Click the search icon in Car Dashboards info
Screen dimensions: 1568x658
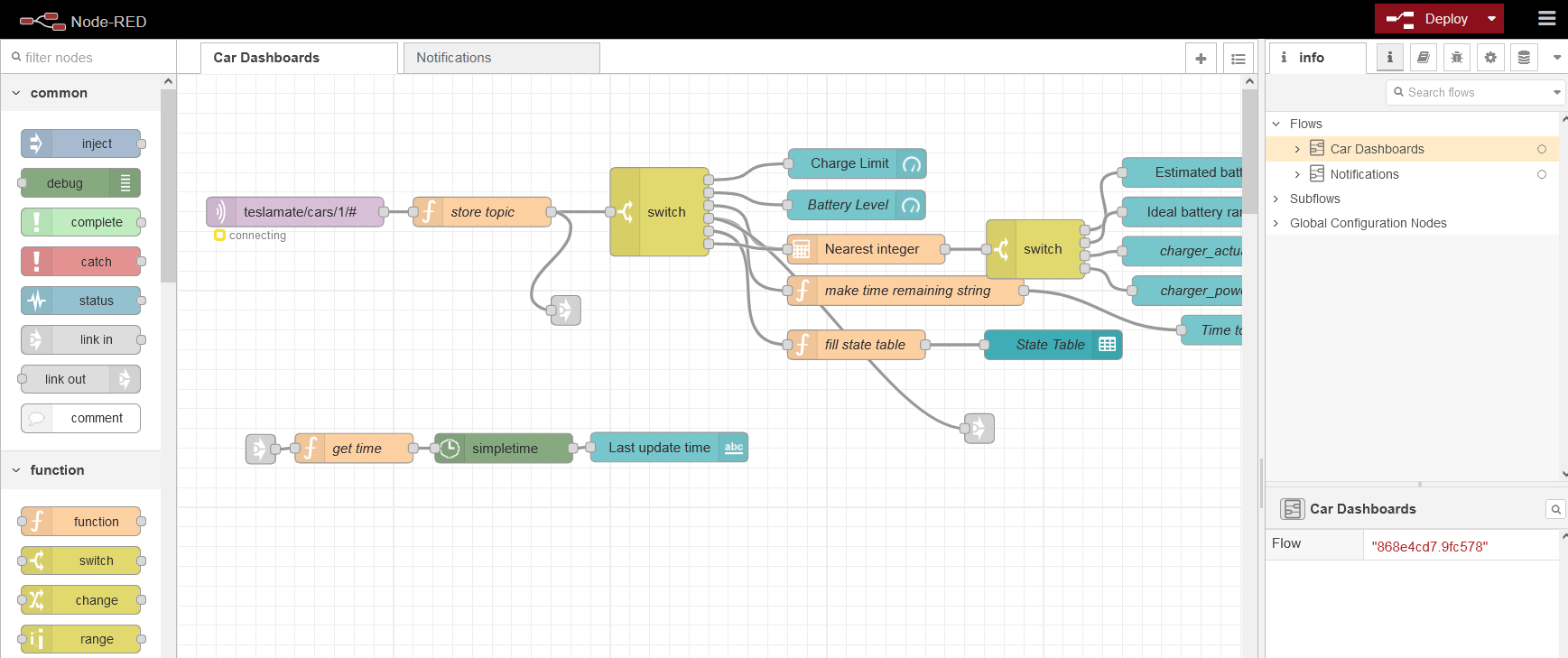[1555, 510]
